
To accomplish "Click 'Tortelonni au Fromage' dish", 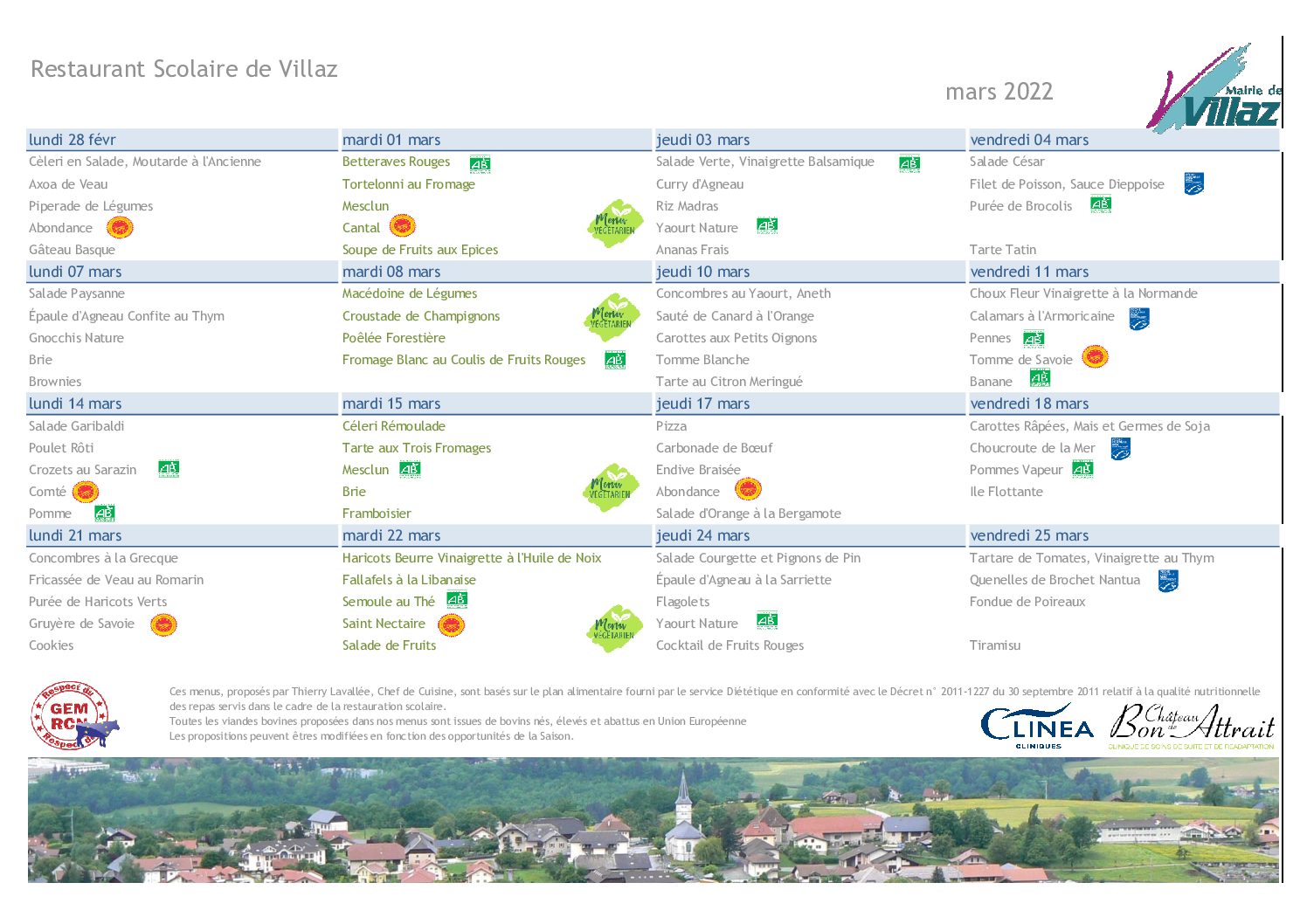I will pyautogui.click(x=409, y=184).
